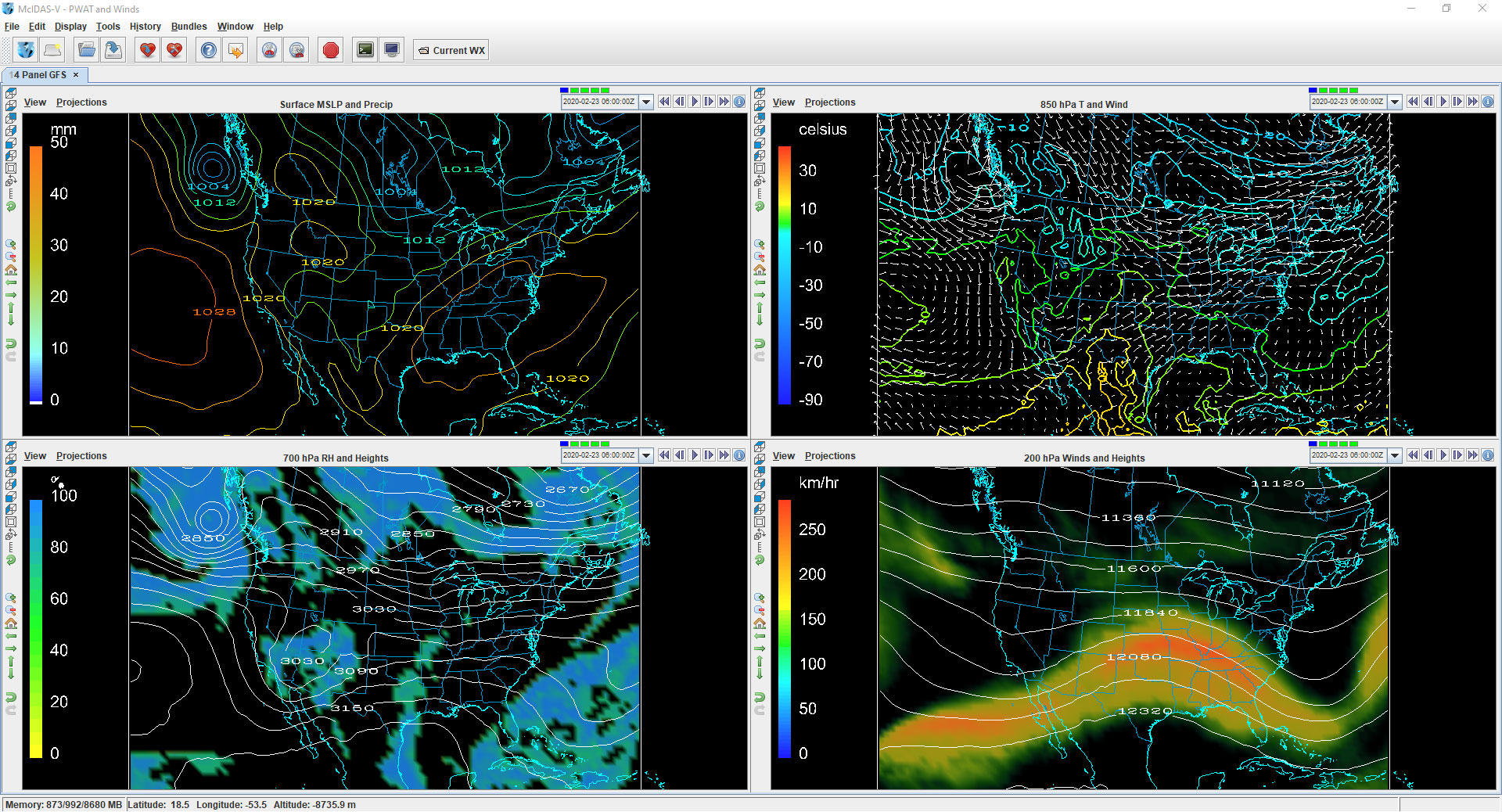Zoom in using the magnifier-plus sidebar icon

(10, 244)
